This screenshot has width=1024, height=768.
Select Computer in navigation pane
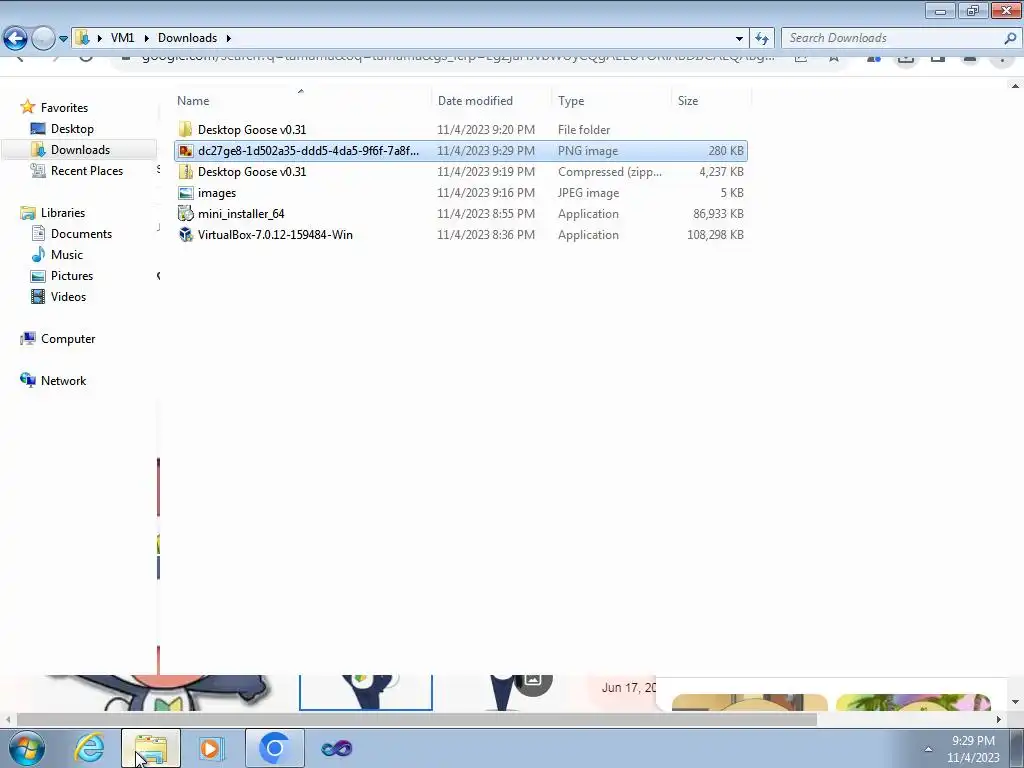tap(68, 339)
